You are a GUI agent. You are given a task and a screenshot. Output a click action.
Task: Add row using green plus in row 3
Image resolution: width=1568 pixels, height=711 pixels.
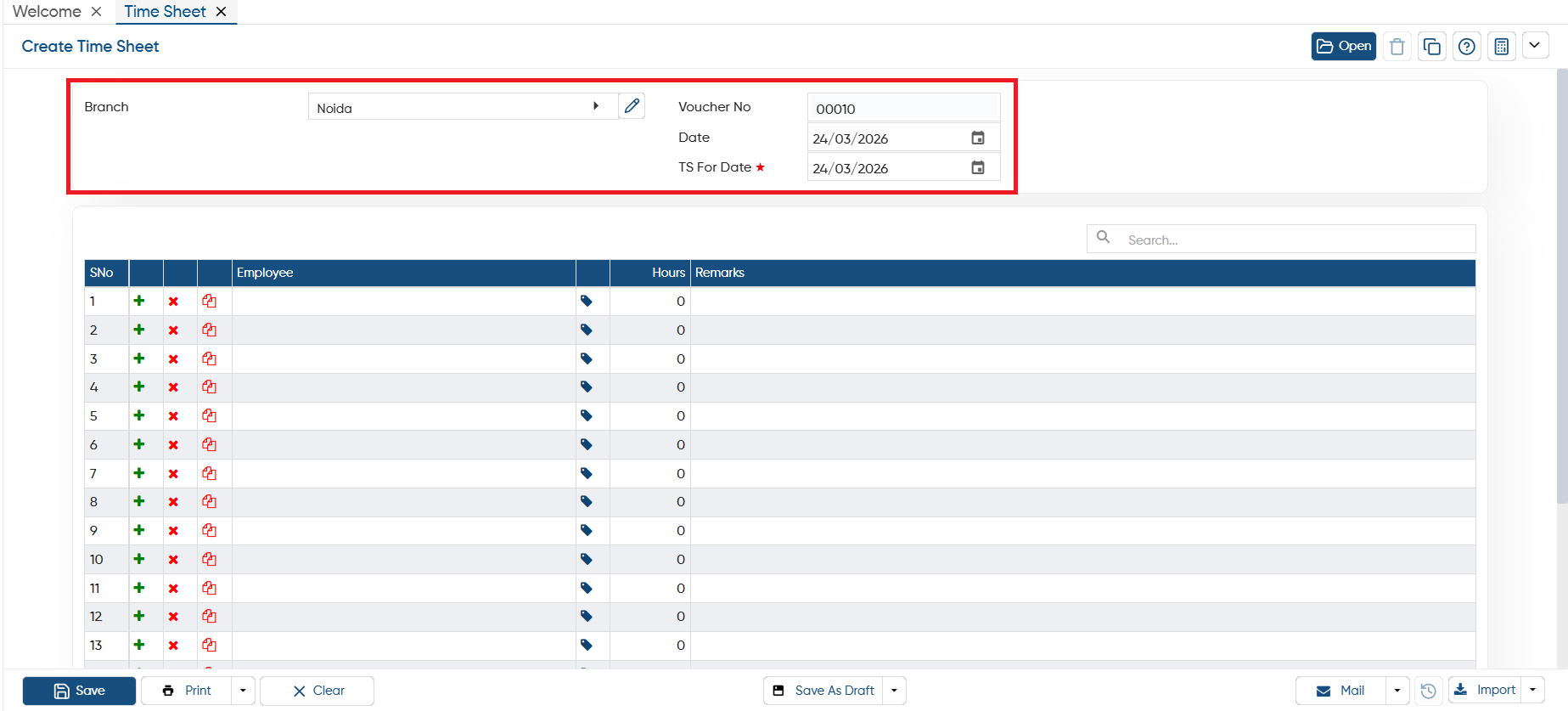(x=139, y=358)
